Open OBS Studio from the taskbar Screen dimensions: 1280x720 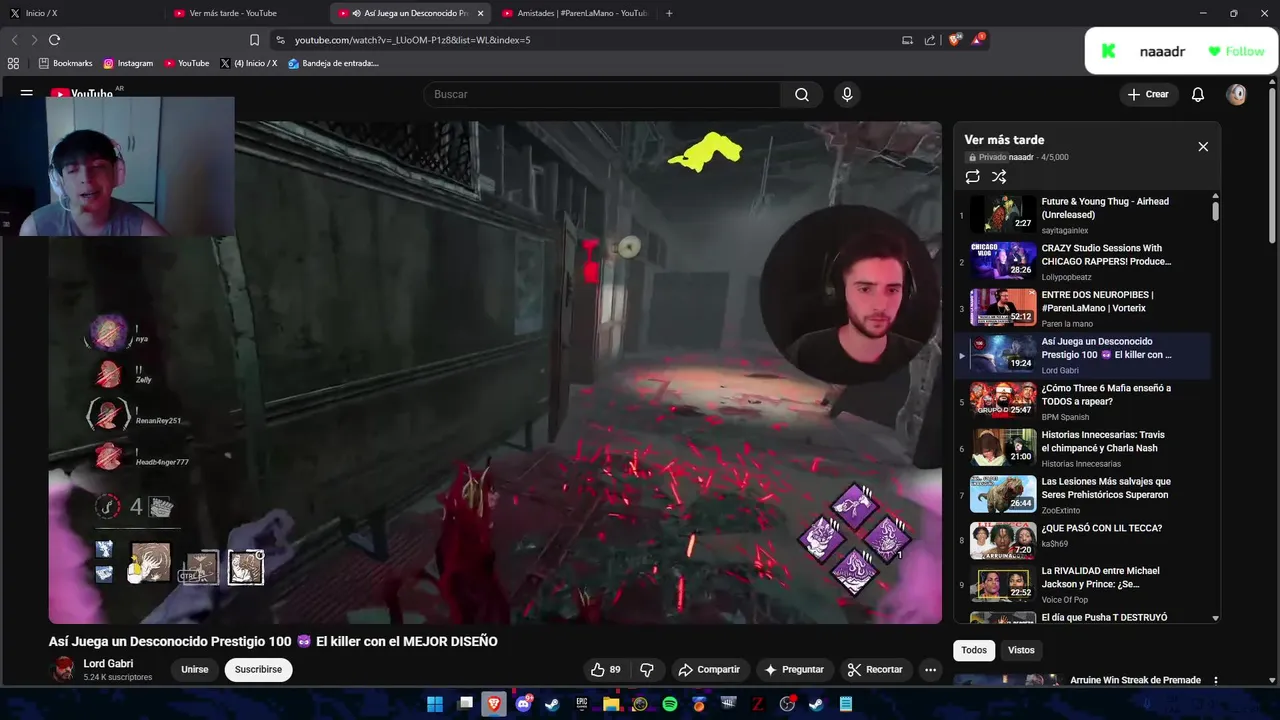click(x=787, y=704)
